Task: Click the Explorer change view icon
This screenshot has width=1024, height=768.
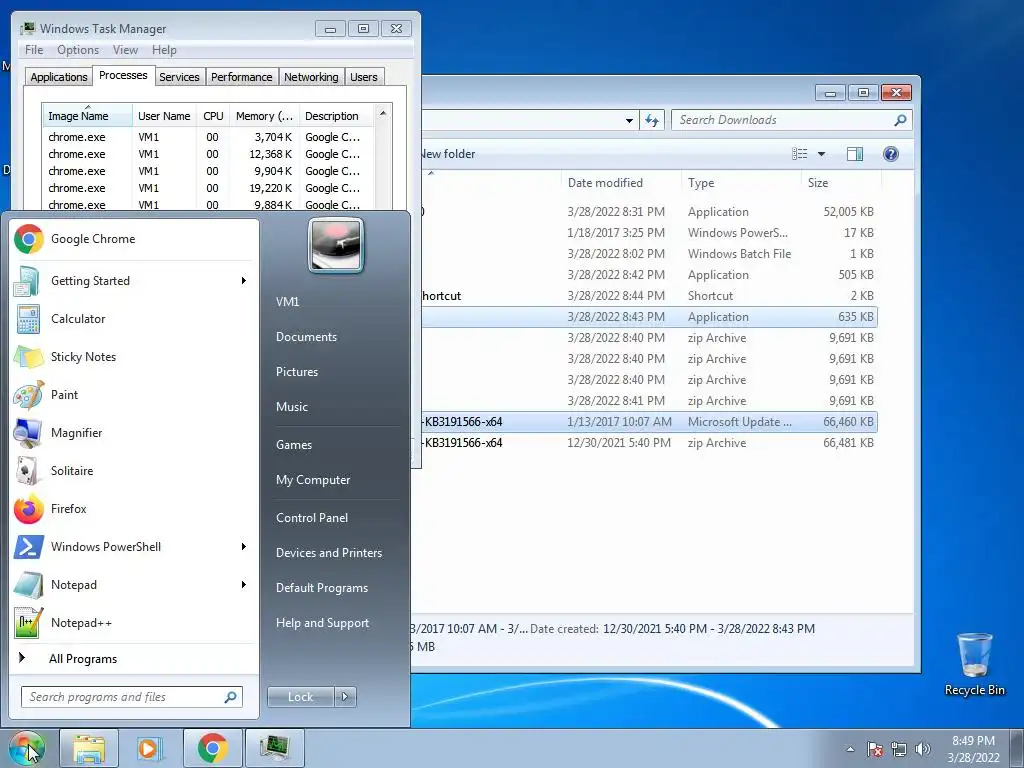Action: [799, 154]
